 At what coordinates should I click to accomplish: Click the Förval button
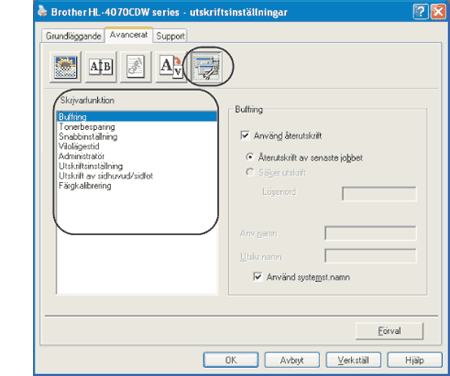click(x=390, y=331)
